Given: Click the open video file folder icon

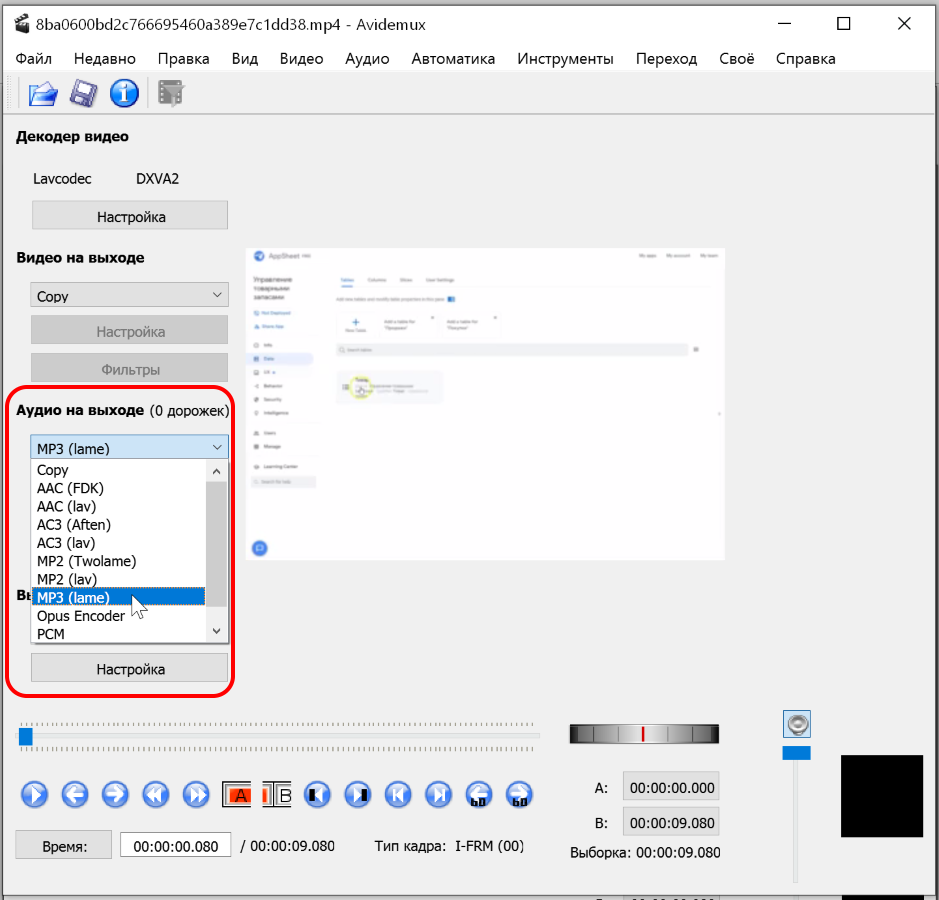Looking at the screenshot, I should (42, 94).
